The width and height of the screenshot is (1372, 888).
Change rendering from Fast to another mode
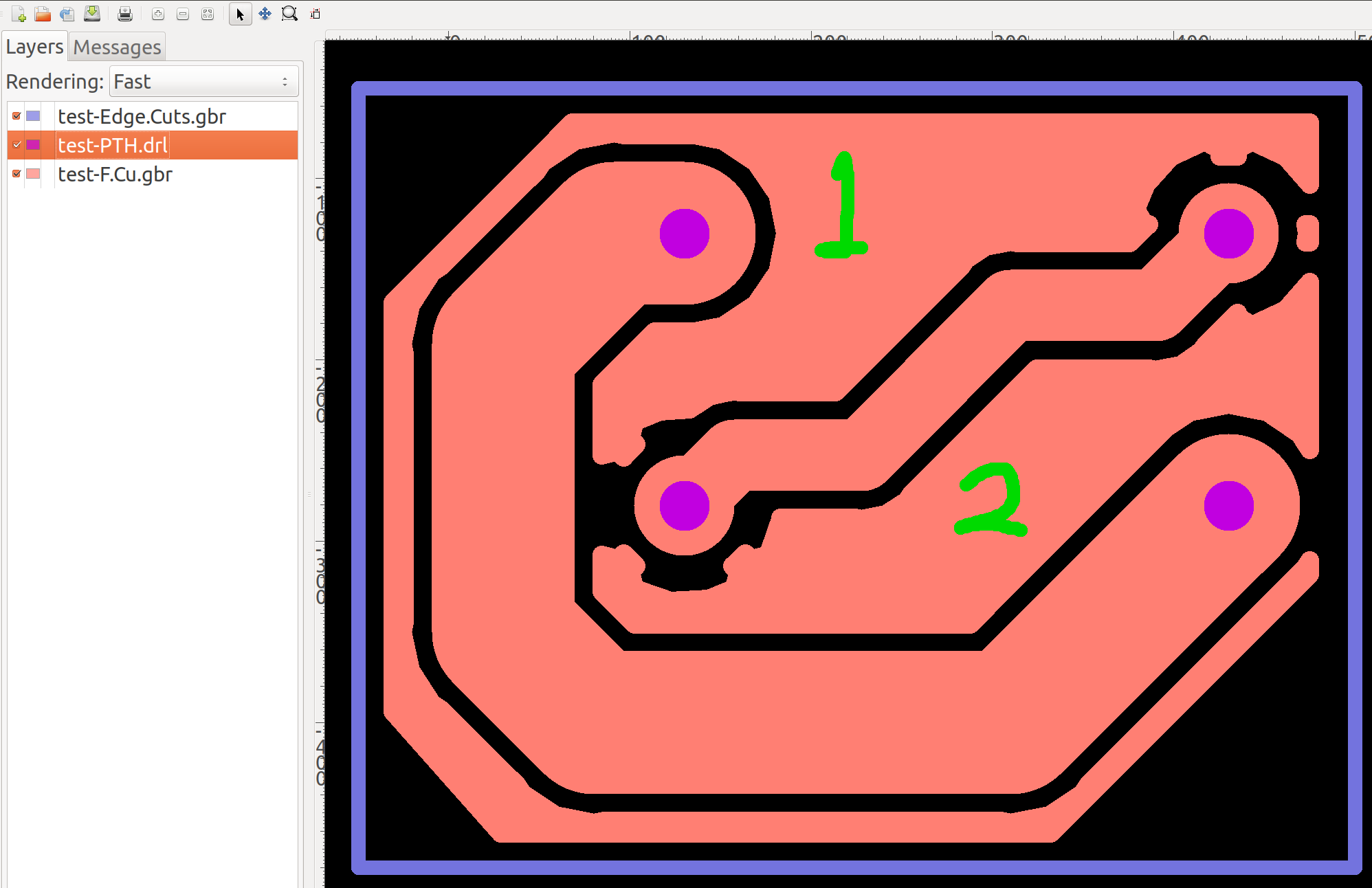click(x=203, y=81)
